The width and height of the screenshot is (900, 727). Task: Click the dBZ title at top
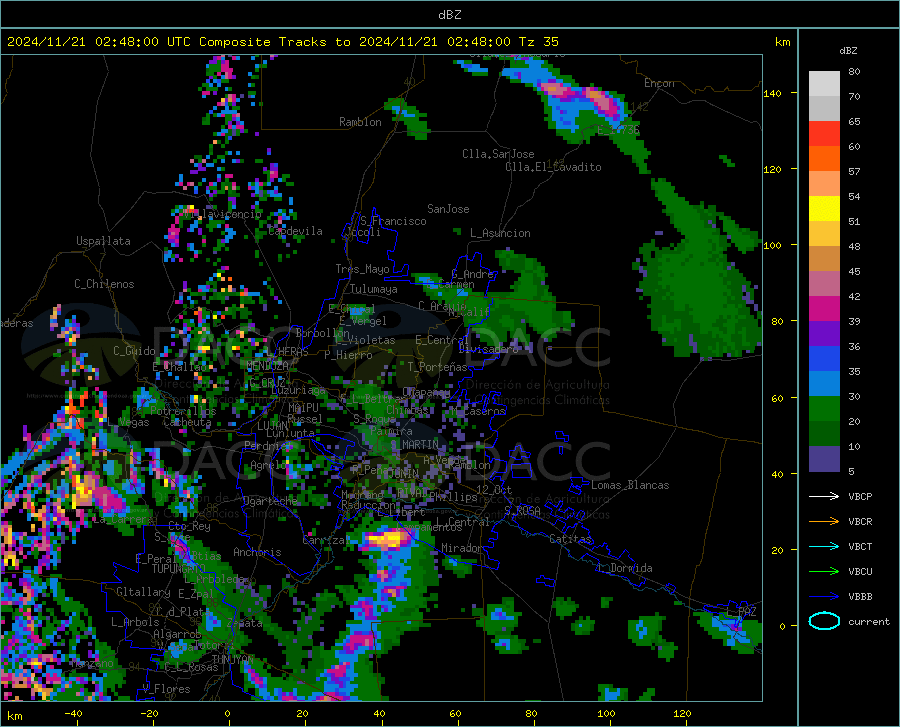449,15
